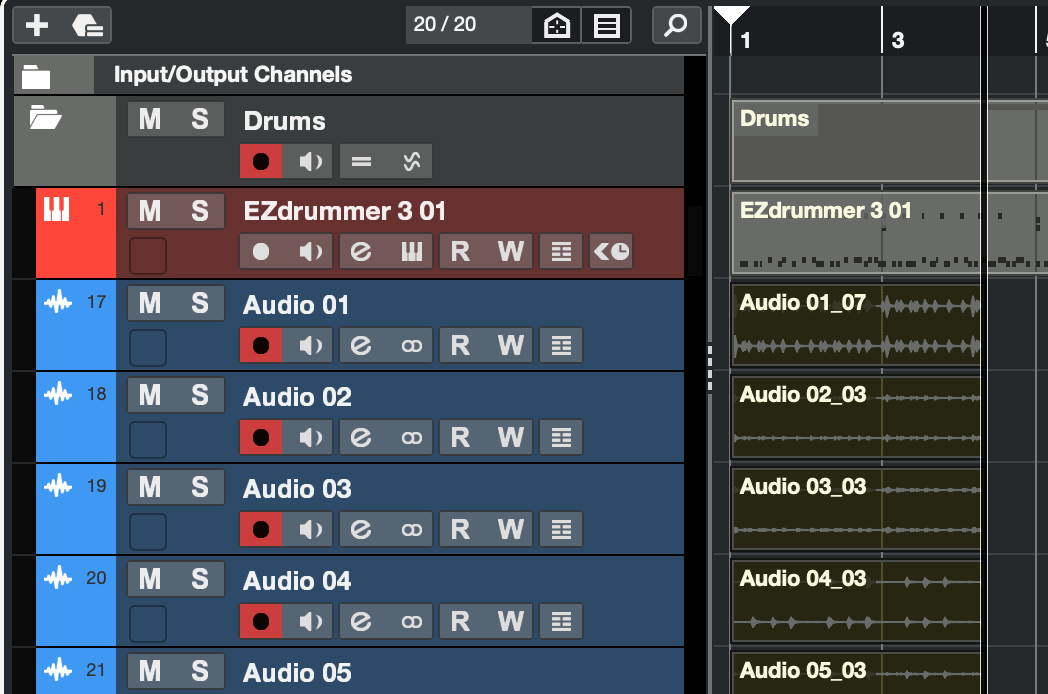This screenshot has height=694, width=1048.
Task: Open the lanes icon on Audio 03
Action: [561, 529]
